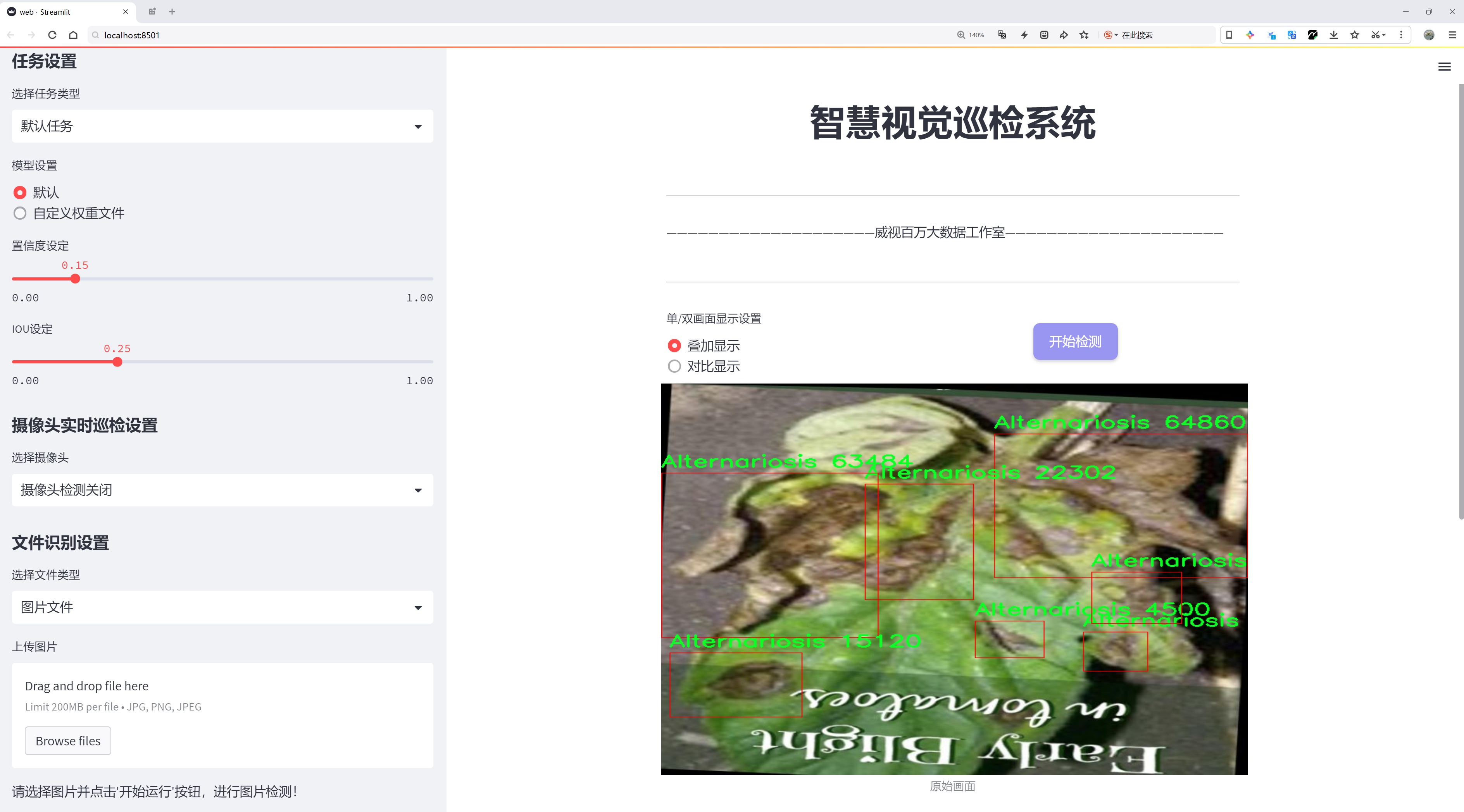Screen dimensions: 1464x812
Task: Click the 威视百万大数据工作室 text
Action: [940, 233]
